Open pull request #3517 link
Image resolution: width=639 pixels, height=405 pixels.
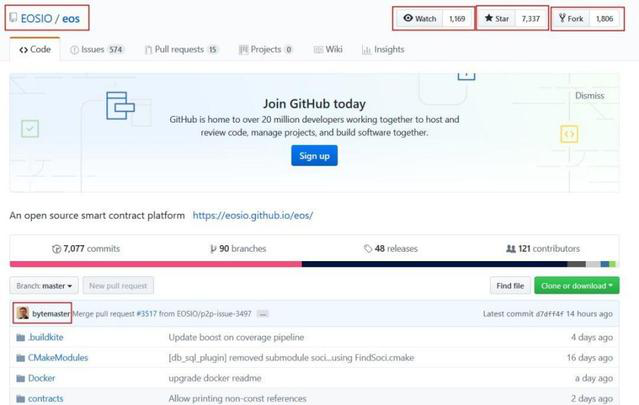pyautogui.click(x=146, y=314)
